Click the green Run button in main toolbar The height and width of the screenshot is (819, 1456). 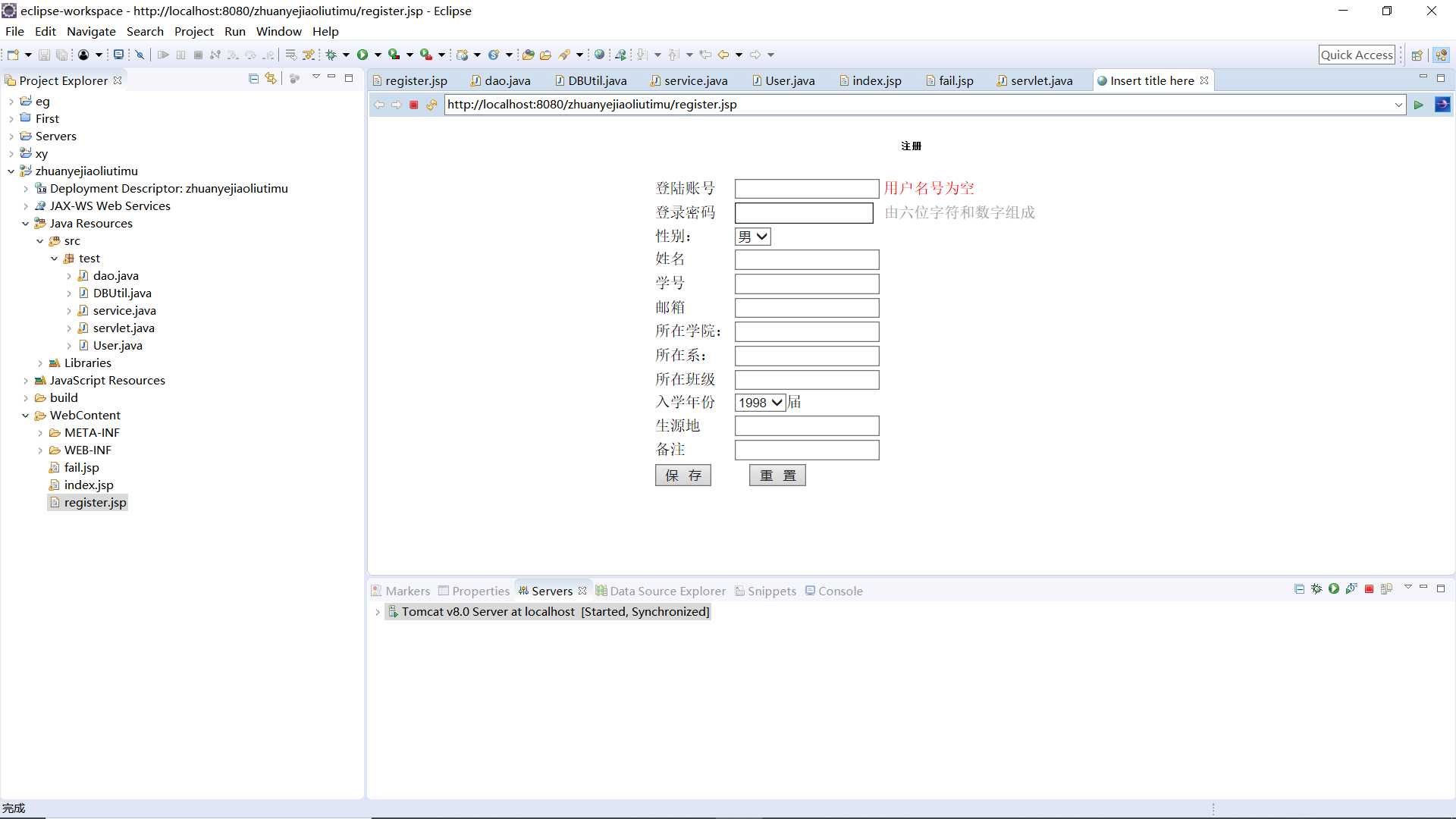(362, 55)
